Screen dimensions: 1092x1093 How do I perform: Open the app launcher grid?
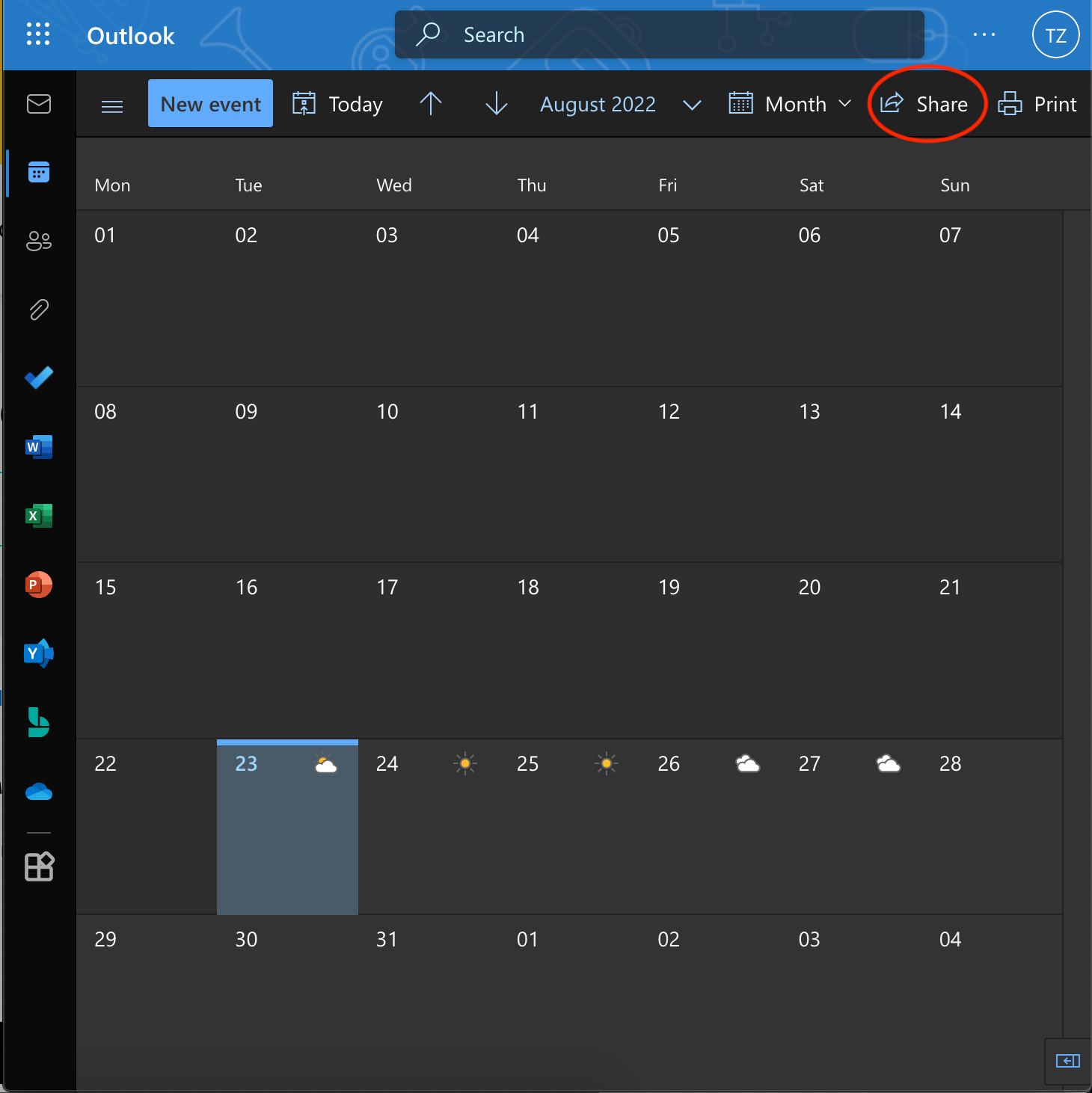(38, 34)
